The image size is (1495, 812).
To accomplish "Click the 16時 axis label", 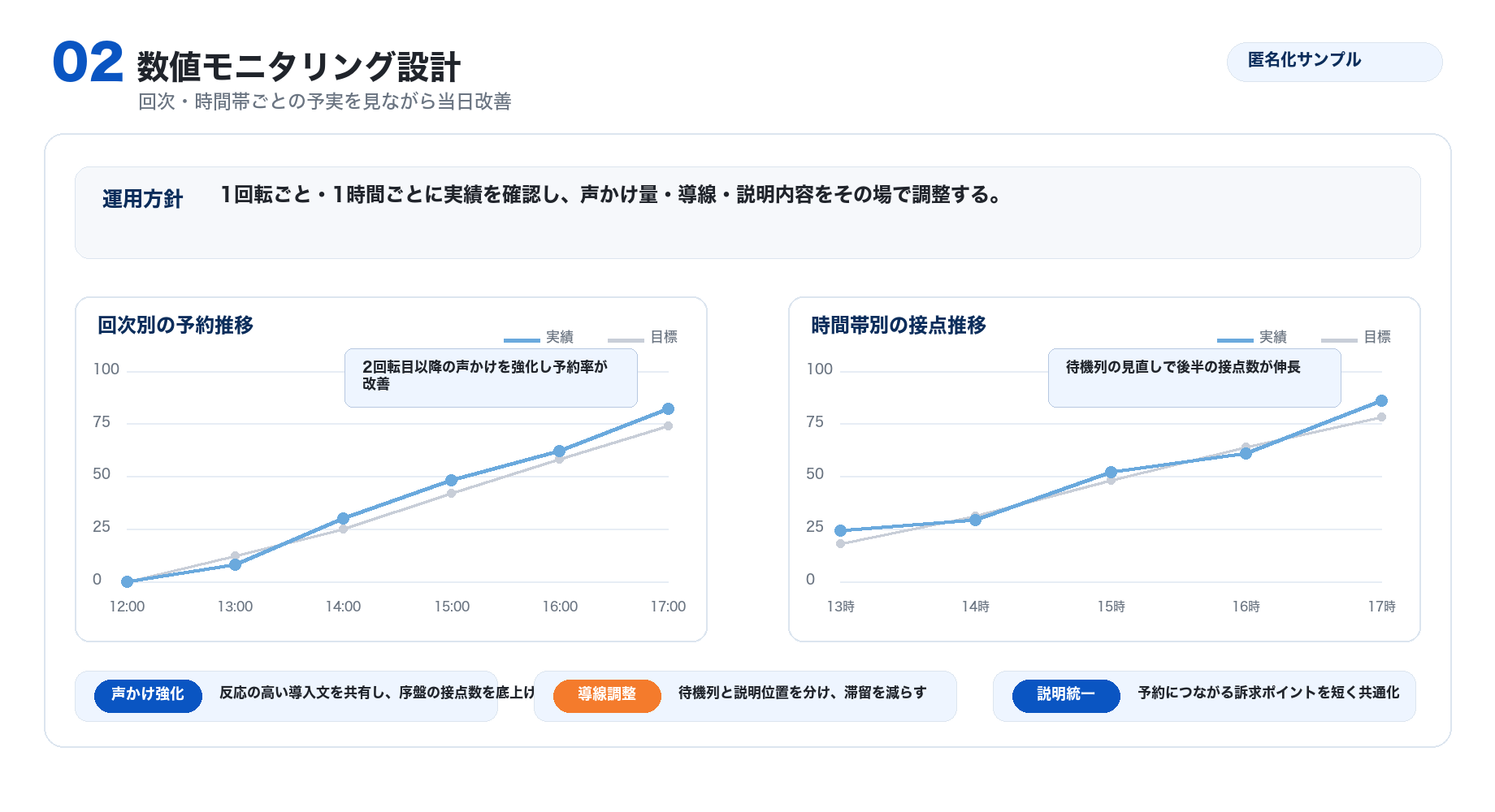I will pos(1246,607).
